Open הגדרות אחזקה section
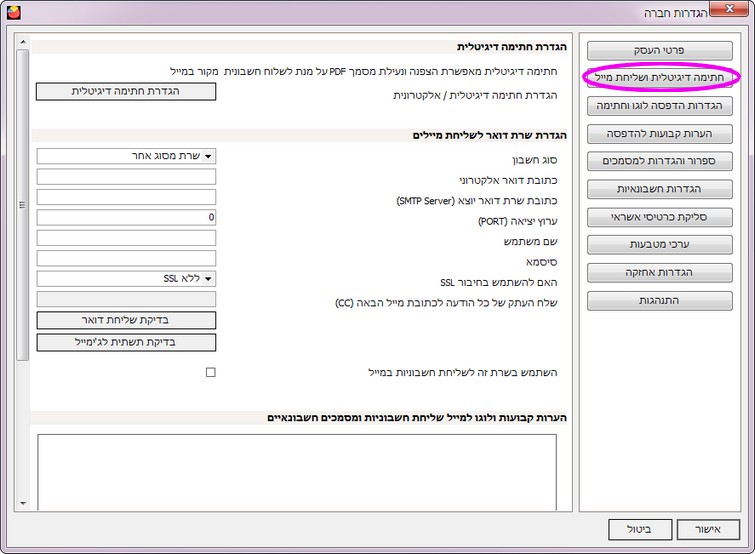 659,272
